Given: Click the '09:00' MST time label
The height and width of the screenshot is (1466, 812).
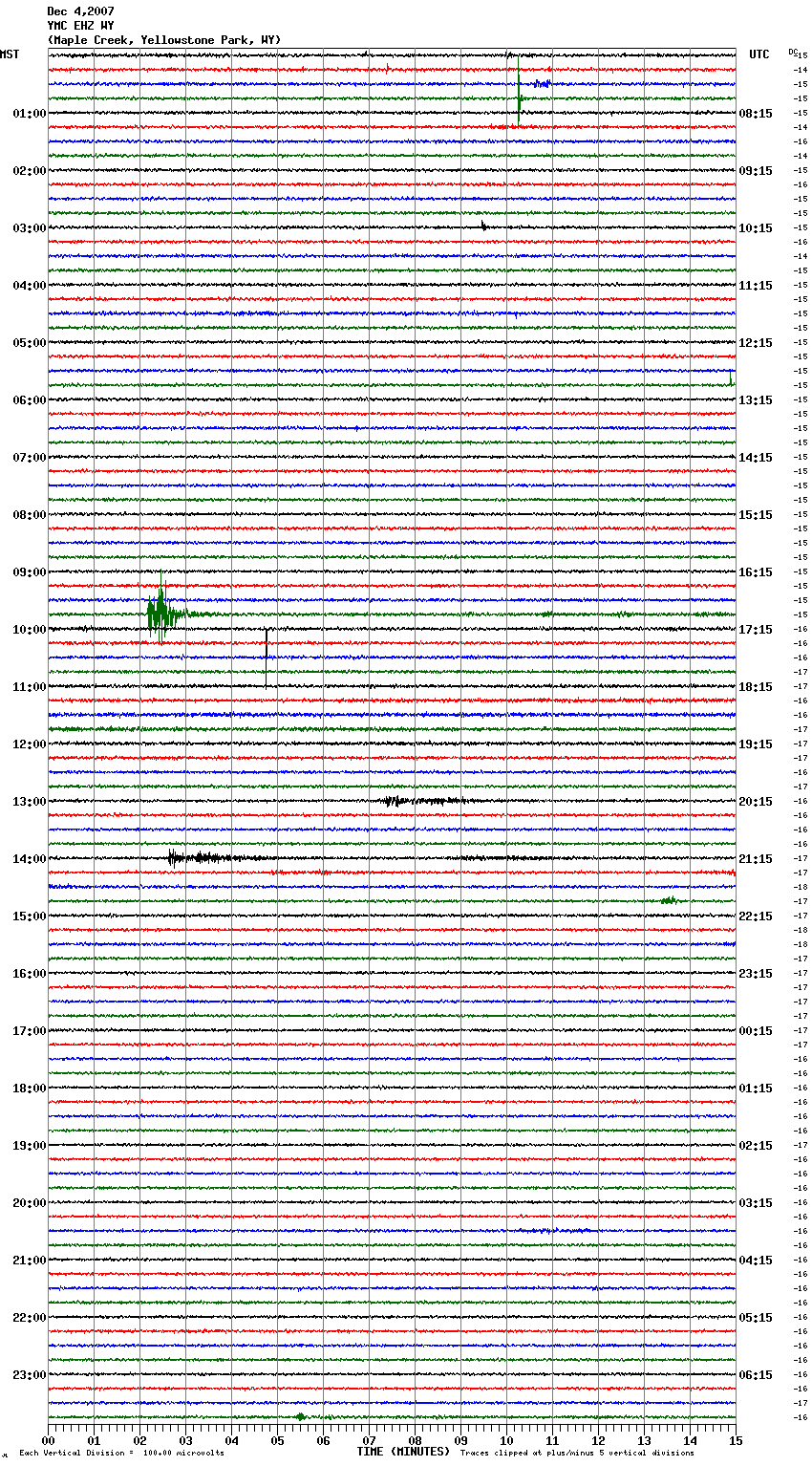Looking at the screenshot, I should pos(30,572).
